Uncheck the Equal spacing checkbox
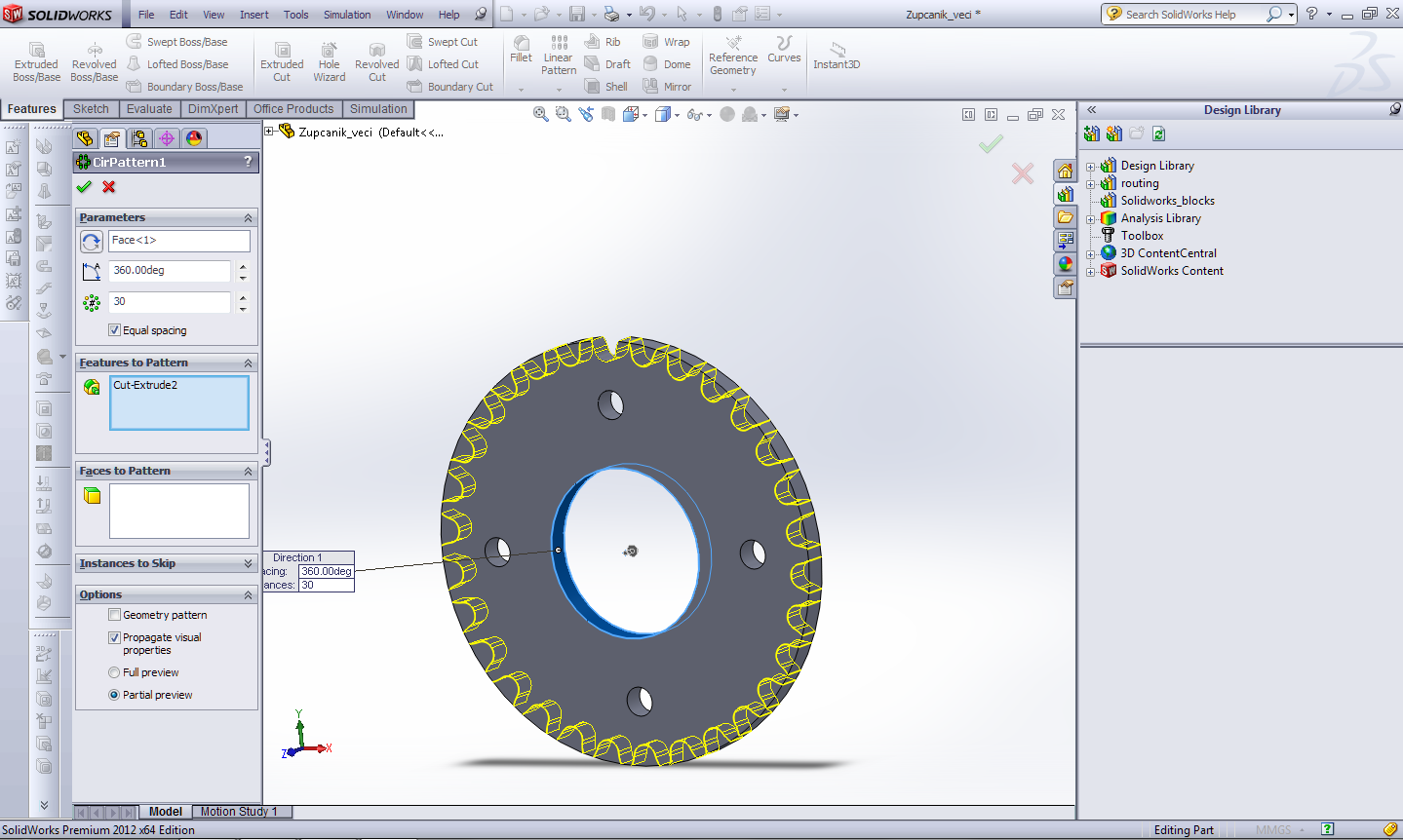The width and height of the screenshot is (1403, 840). coord(115,330)
